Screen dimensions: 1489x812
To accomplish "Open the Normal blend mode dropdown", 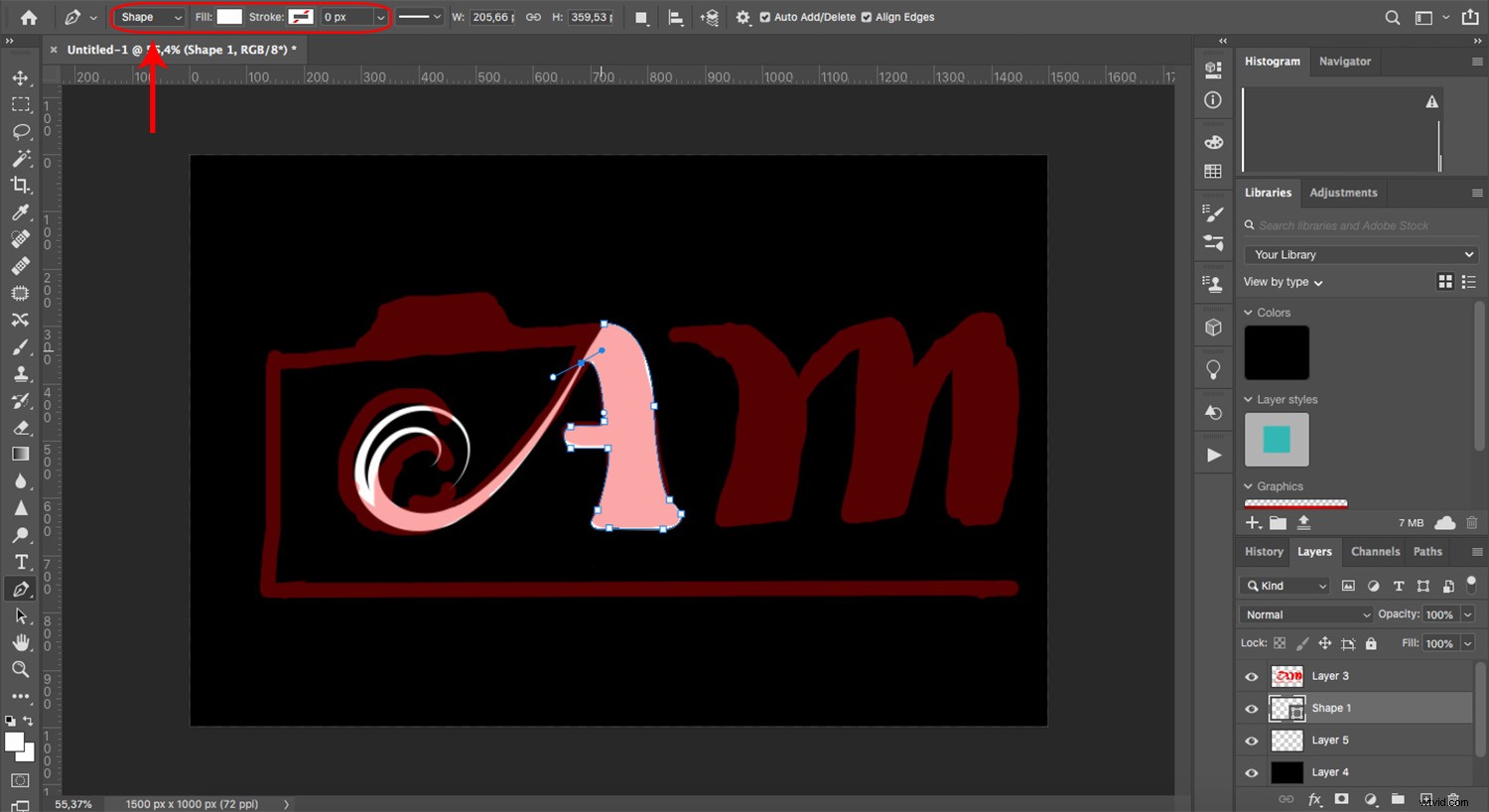I will (1304, 613).
